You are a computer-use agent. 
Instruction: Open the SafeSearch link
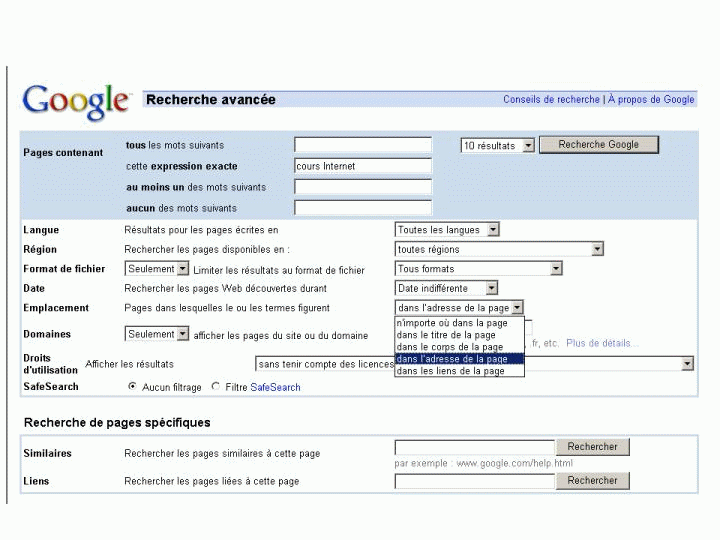pyautogui.click(x=275, y=387)
